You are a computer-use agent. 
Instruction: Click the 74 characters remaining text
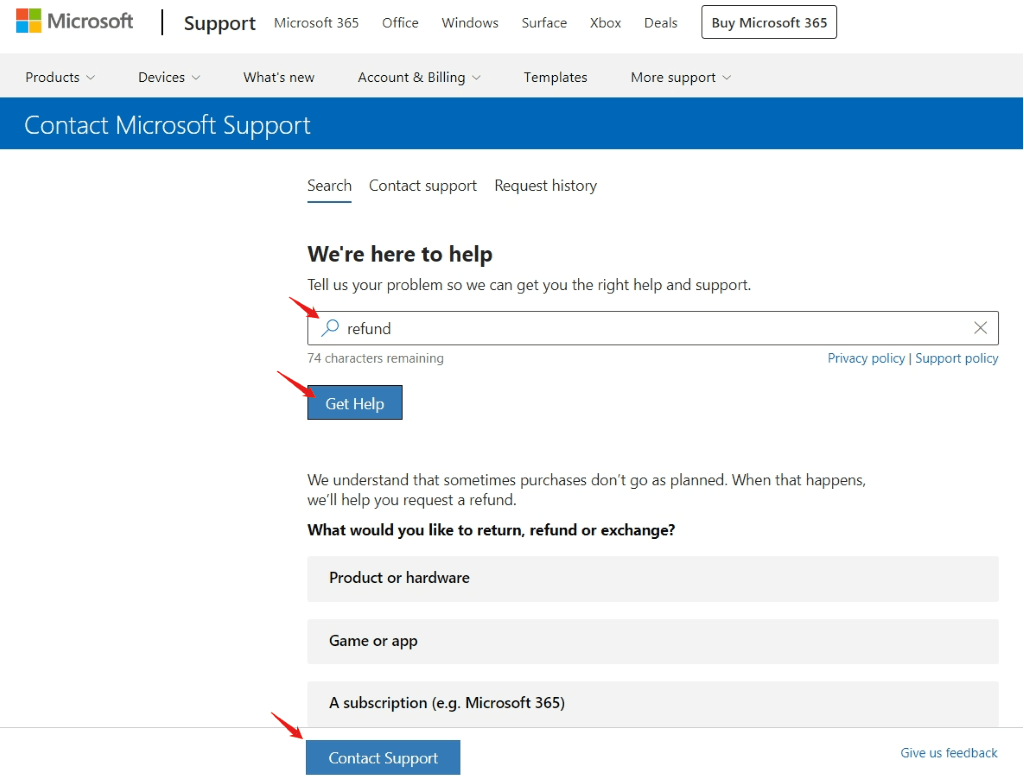click(x=375, y=358)
